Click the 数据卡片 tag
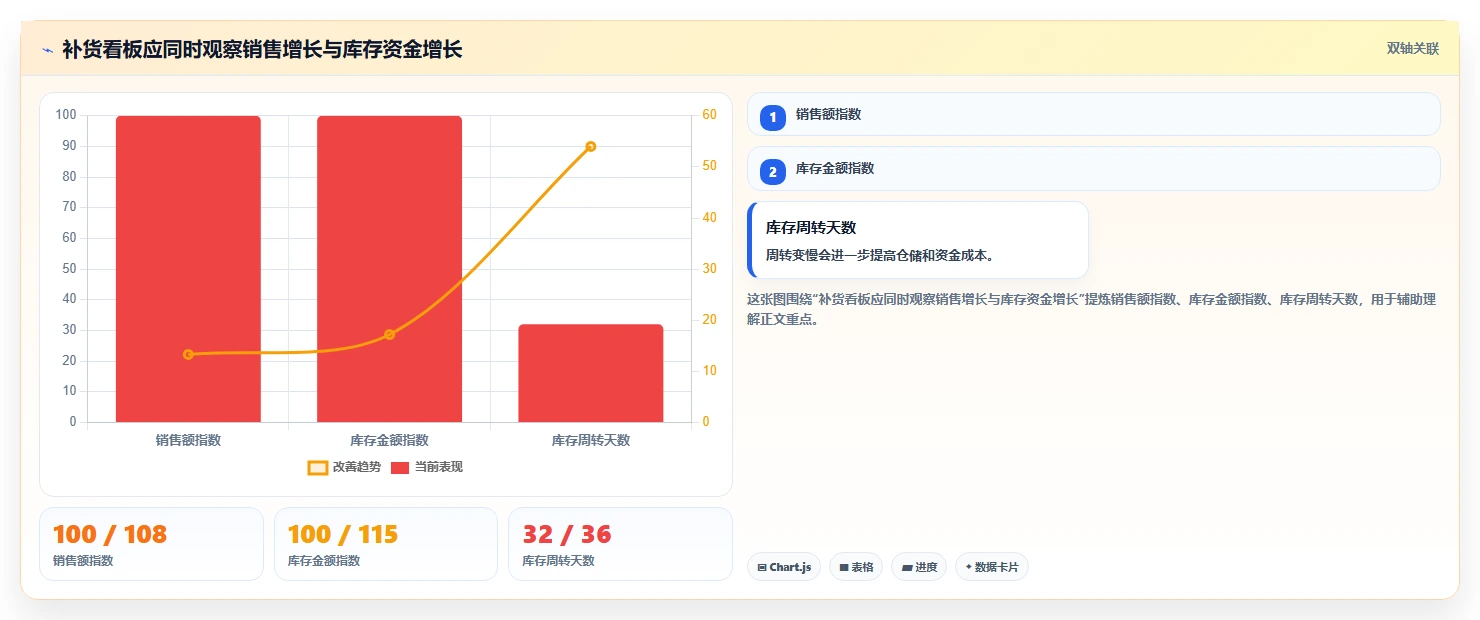 pyautogui.click(x=992, y=567)
